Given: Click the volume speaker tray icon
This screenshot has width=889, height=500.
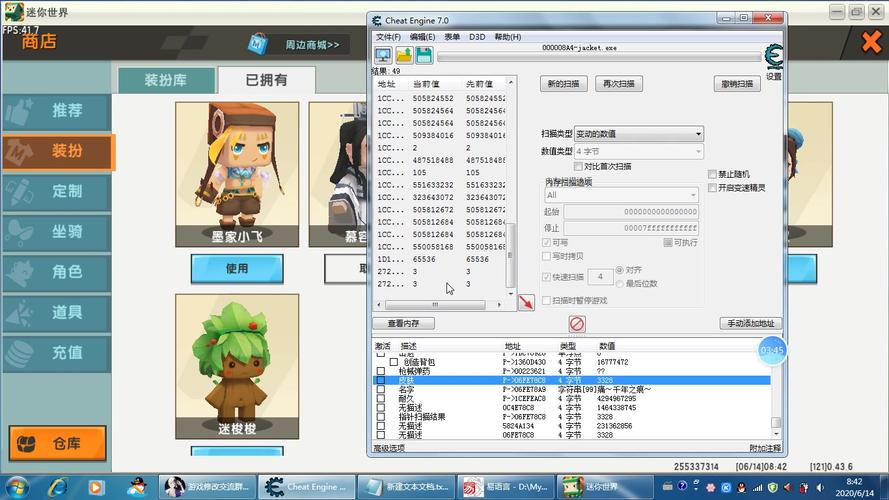Looking at the screenshot, I should [x=820, y=487].
